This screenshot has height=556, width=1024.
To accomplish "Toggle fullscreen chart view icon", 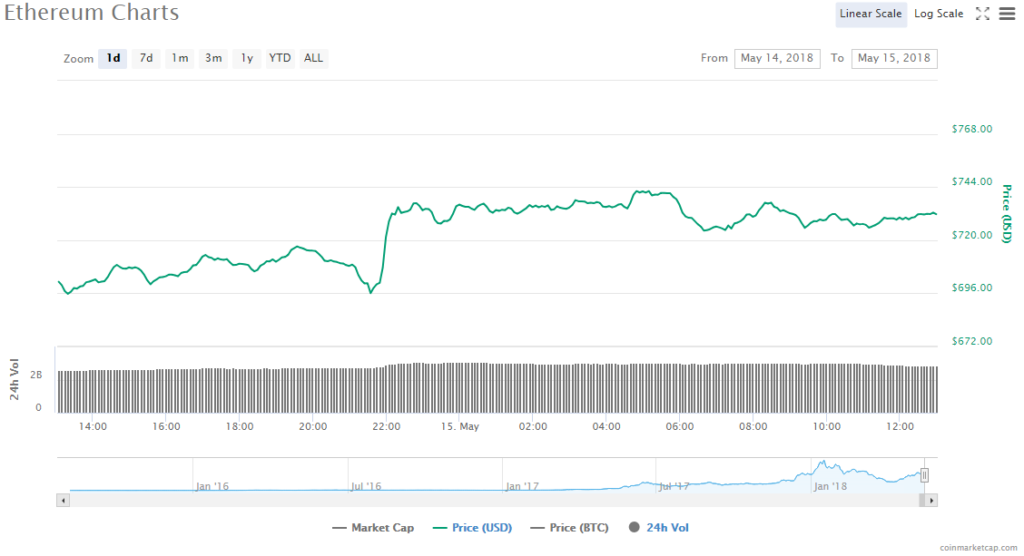I will click(x=982, y=13).
